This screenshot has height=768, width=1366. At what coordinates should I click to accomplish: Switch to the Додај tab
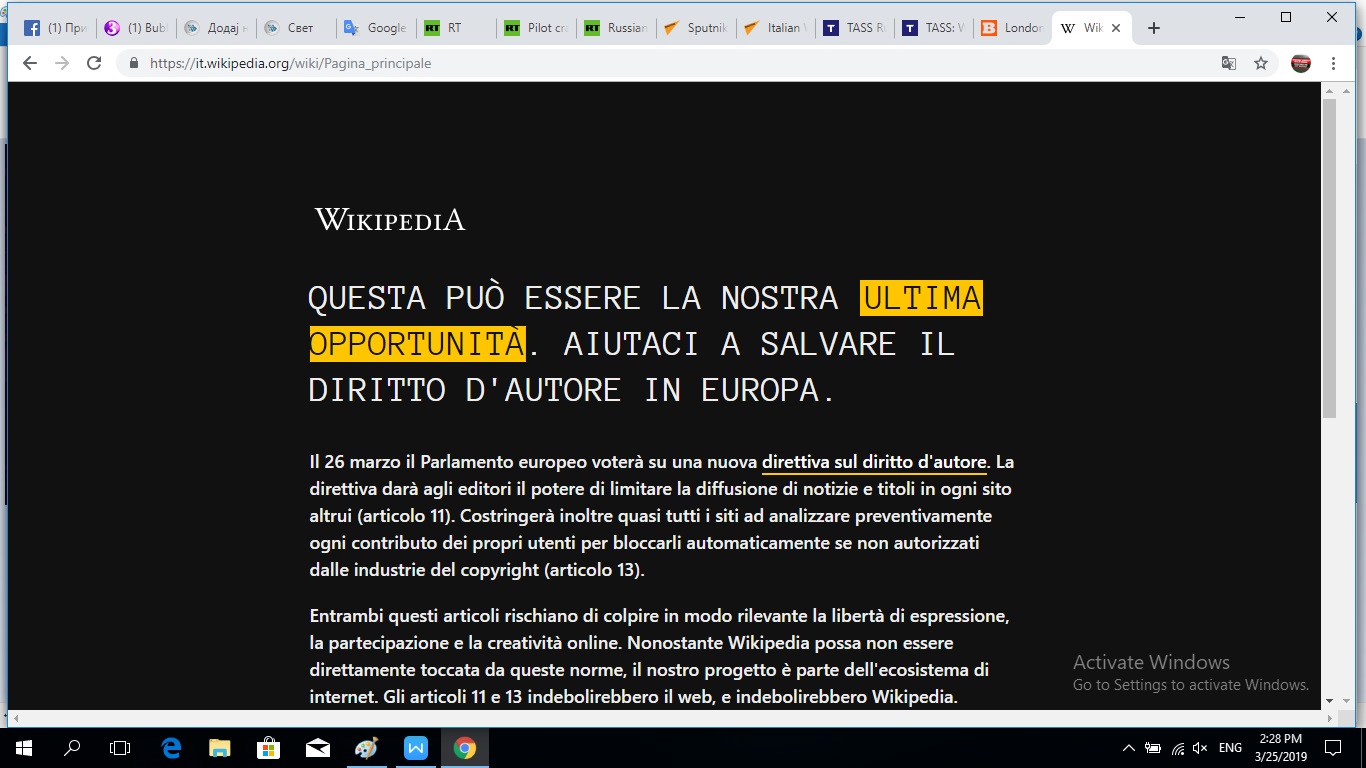click(x=216, y=28)
